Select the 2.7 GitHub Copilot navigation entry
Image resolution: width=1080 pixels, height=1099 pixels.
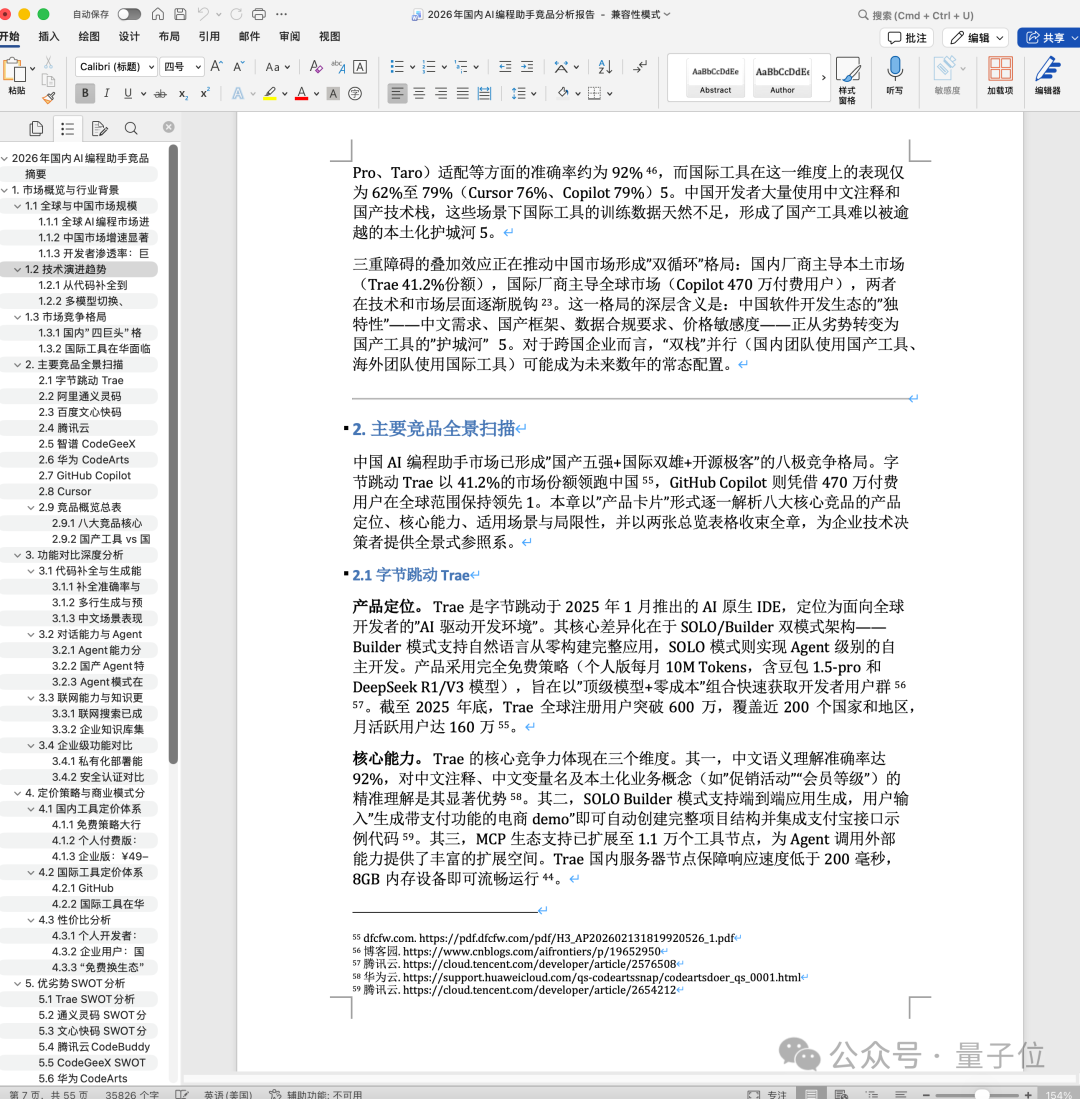click(x=84, y=475)
